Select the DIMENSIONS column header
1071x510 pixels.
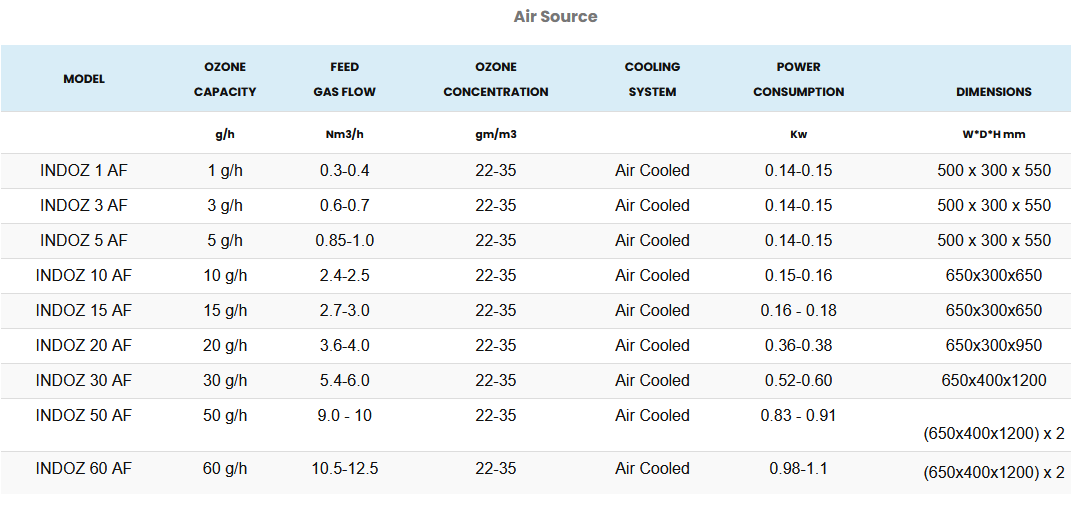993,91
